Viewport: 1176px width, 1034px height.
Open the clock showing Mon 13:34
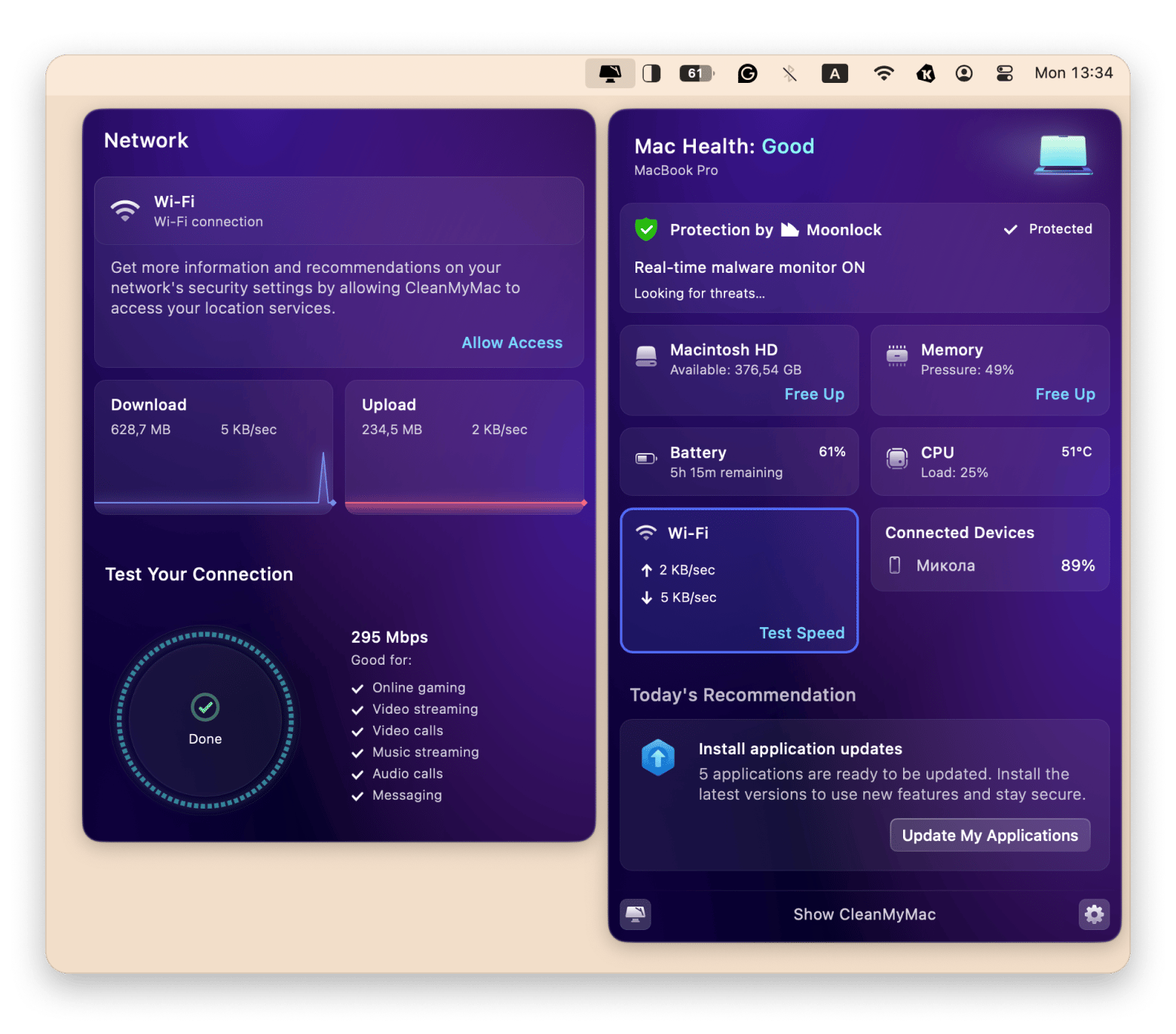1073,73
